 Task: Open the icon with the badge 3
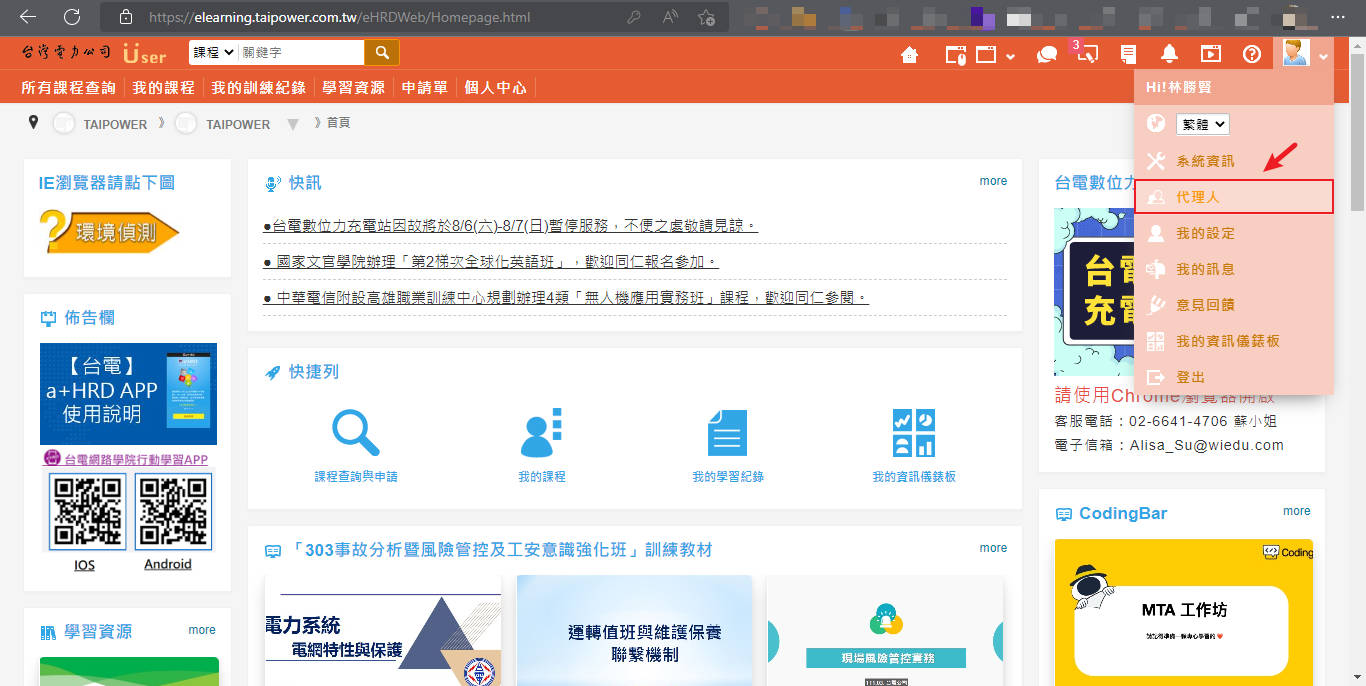coord(1086,53)
